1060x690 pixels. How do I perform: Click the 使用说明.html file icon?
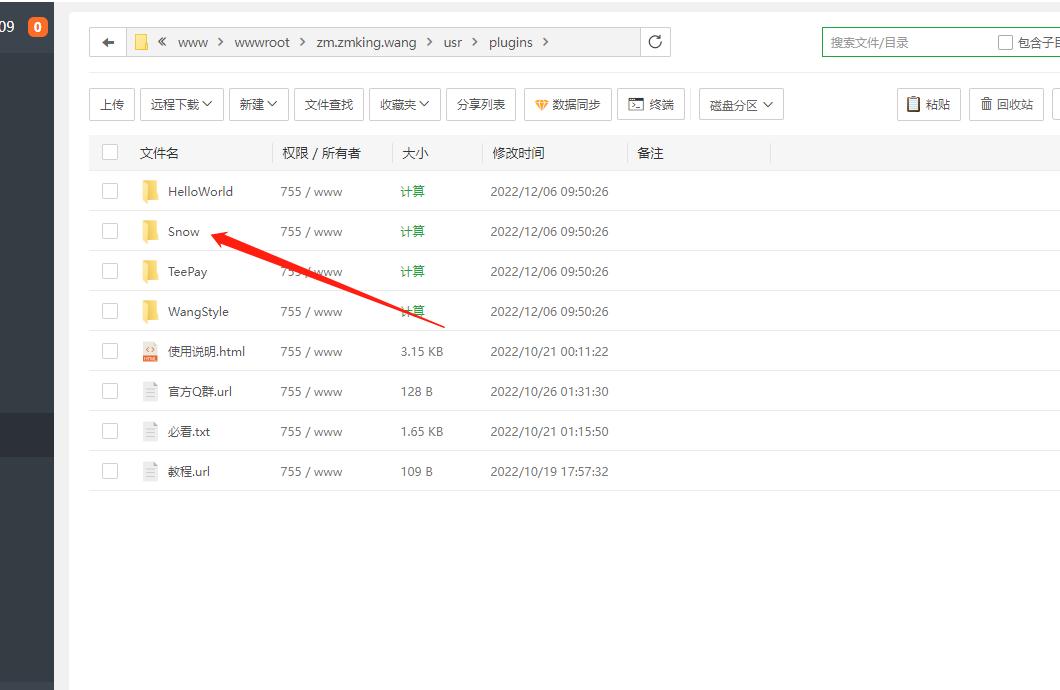pyautogui.click(x=150, y=351)
